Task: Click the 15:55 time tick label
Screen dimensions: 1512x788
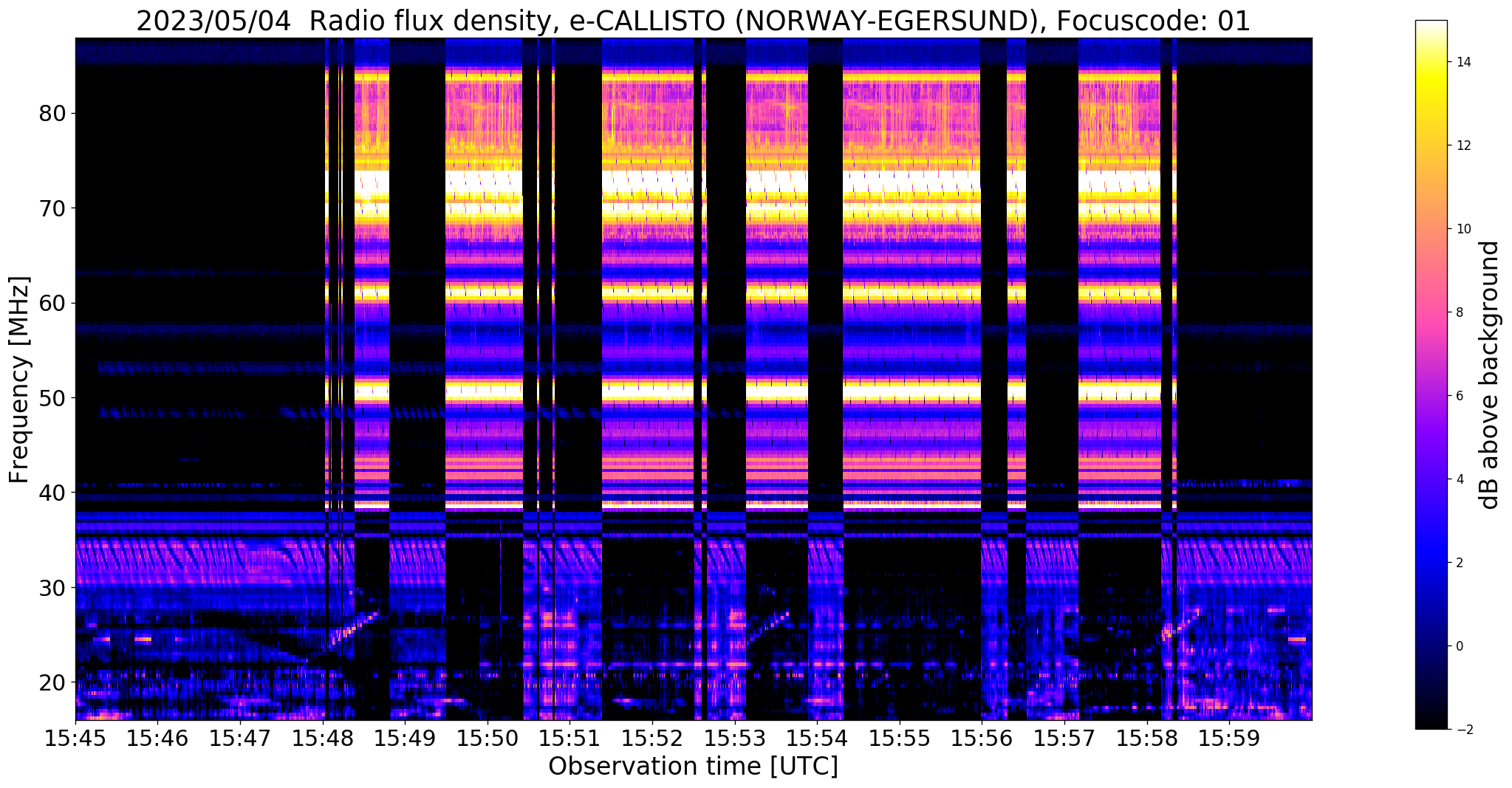Action: [x=900, y=737]
